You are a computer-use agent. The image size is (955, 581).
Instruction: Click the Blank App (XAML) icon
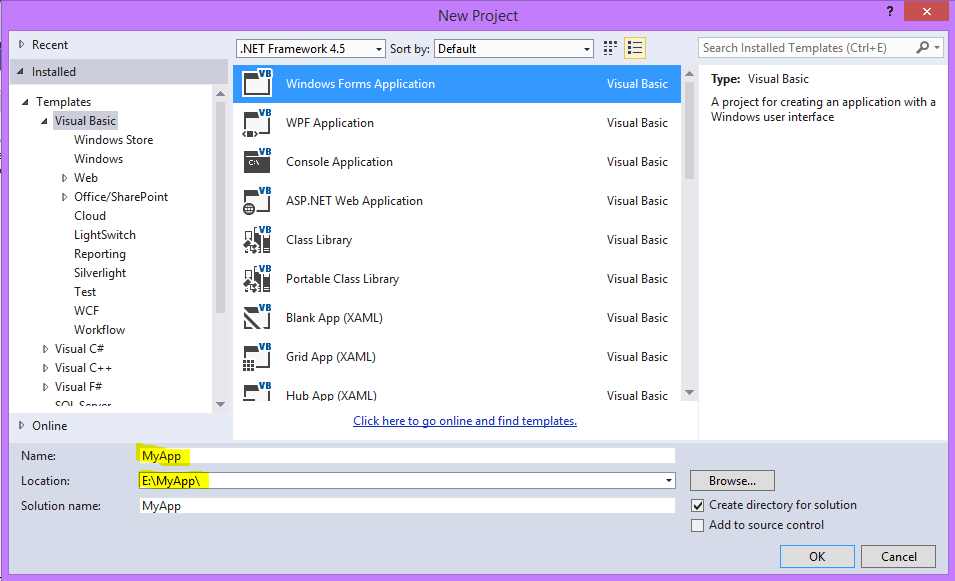(x=257, y=317)
